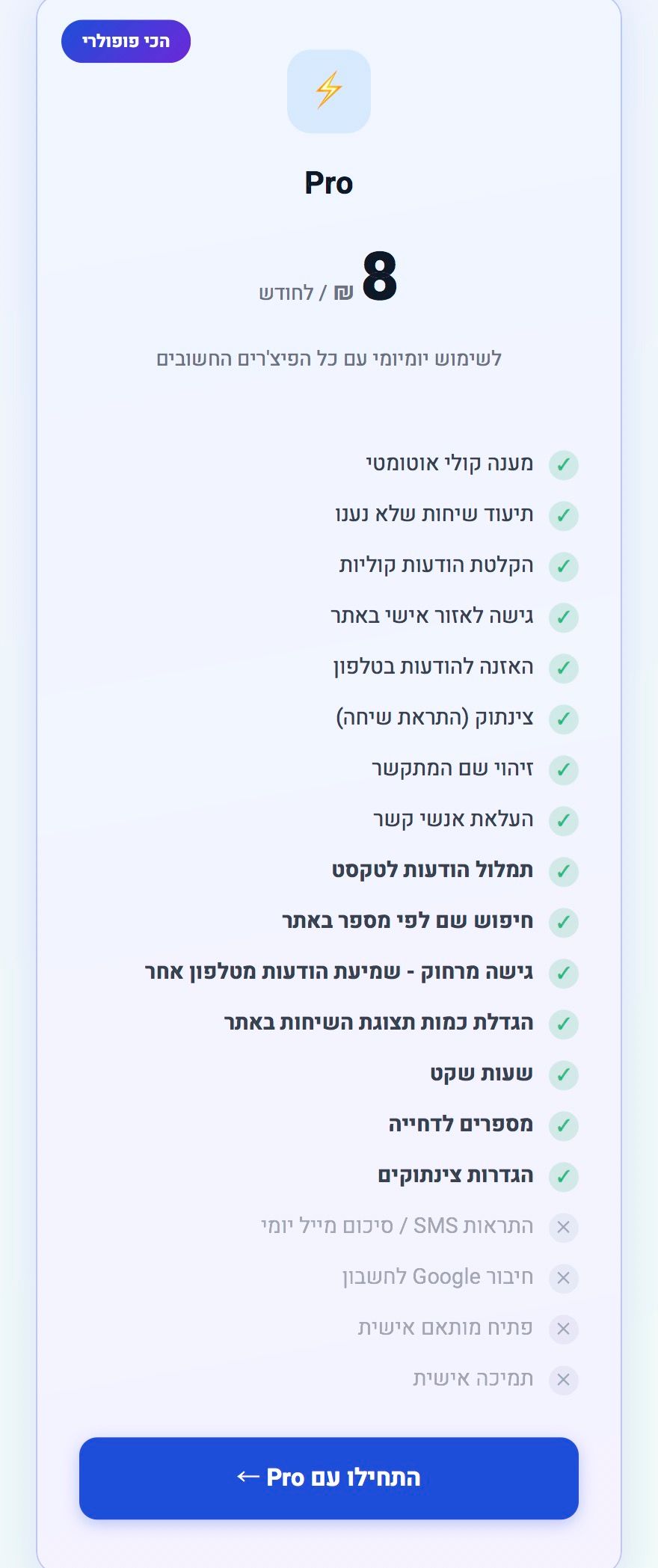658x1568 pixels.
Task: Click the X icon beside חיבור לחשבון Google
Action: click(563, 1278)
